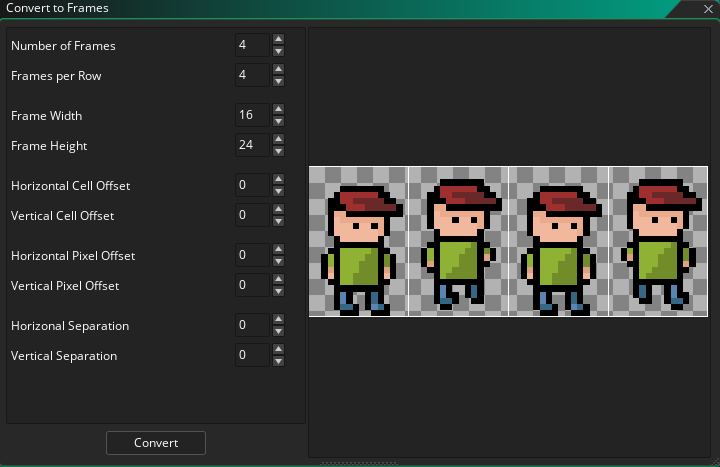Raise Vertical Cell Offset with up arrow
Image resolution: width=720 pixels, height=467 pixels.
[x=278, y=209]
